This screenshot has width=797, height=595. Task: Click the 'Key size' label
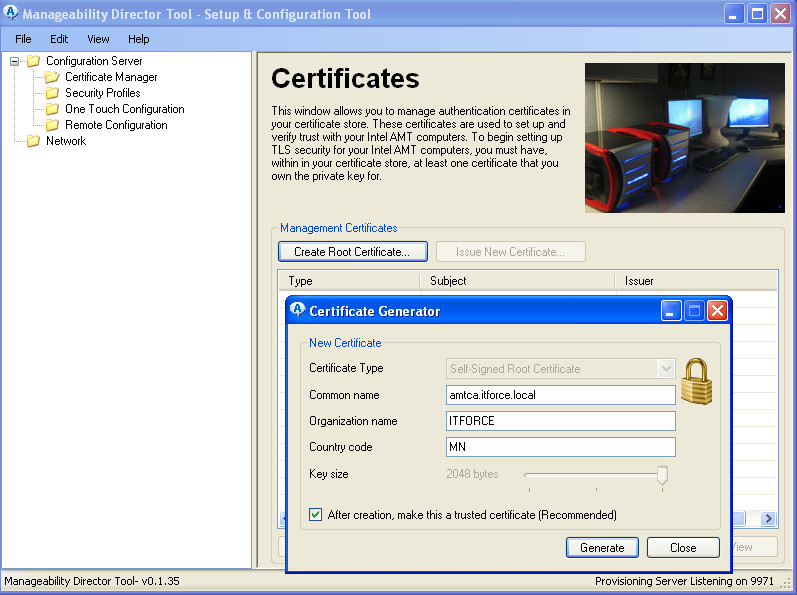(328, 474)
